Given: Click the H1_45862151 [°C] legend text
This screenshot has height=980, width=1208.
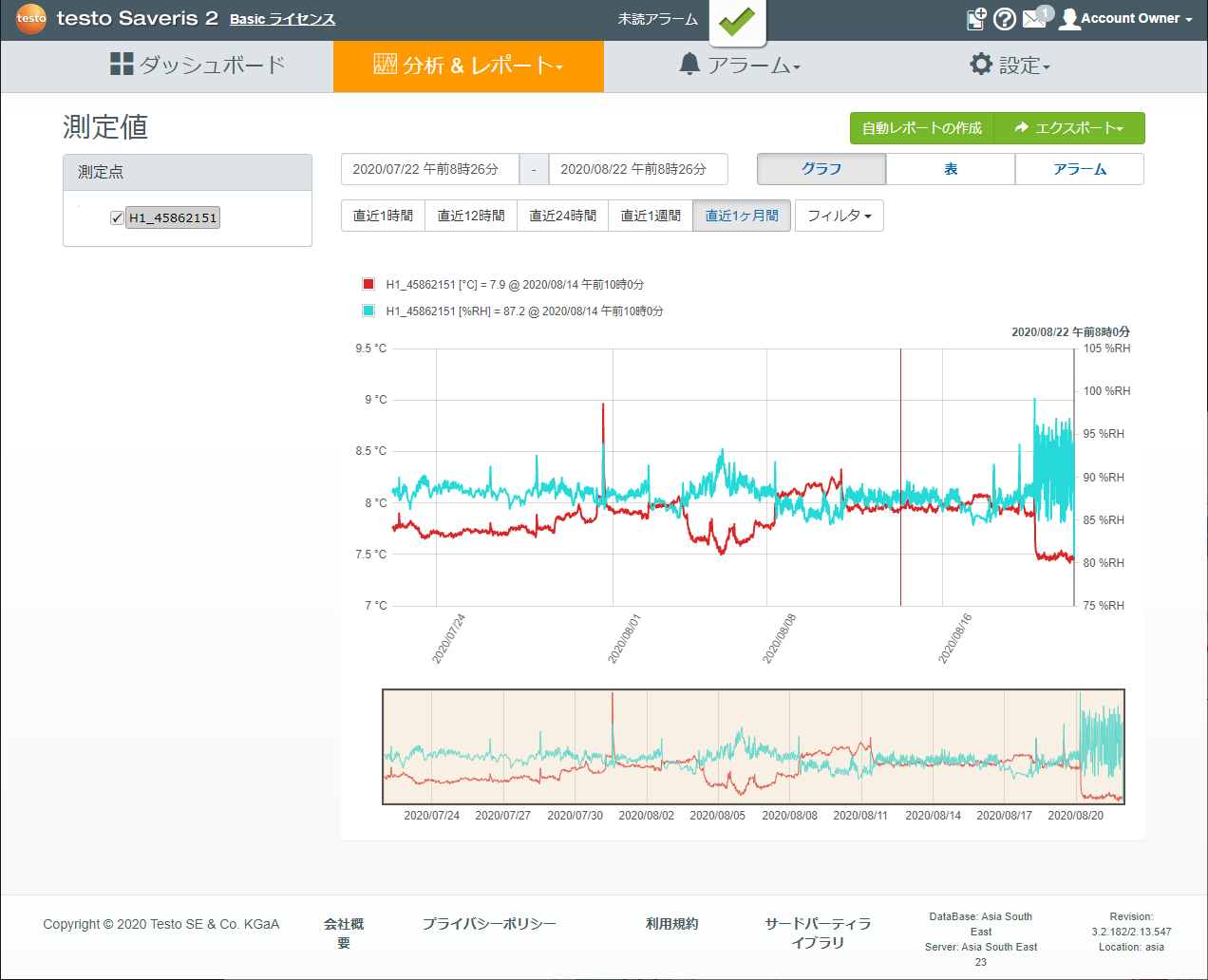Looking at the screenshot, I should coord(515,285).
